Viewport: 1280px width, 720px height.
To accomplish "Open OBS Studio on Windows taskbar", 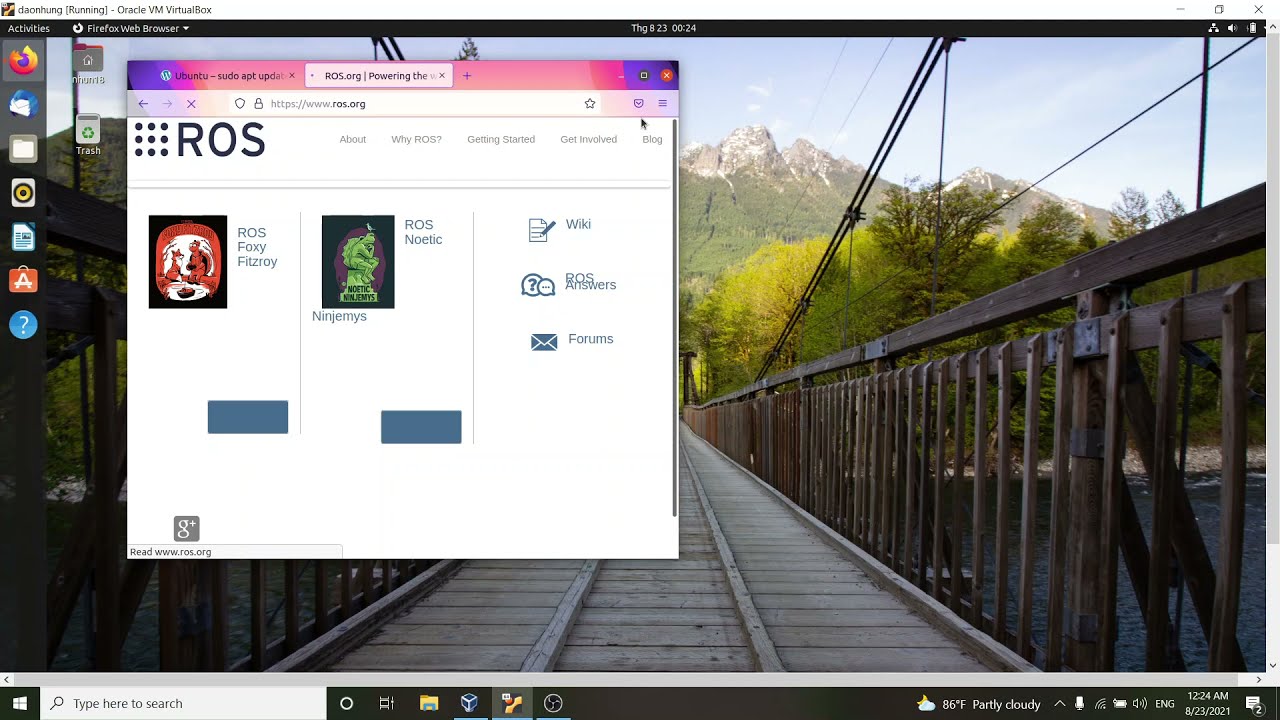I will 553,703.
